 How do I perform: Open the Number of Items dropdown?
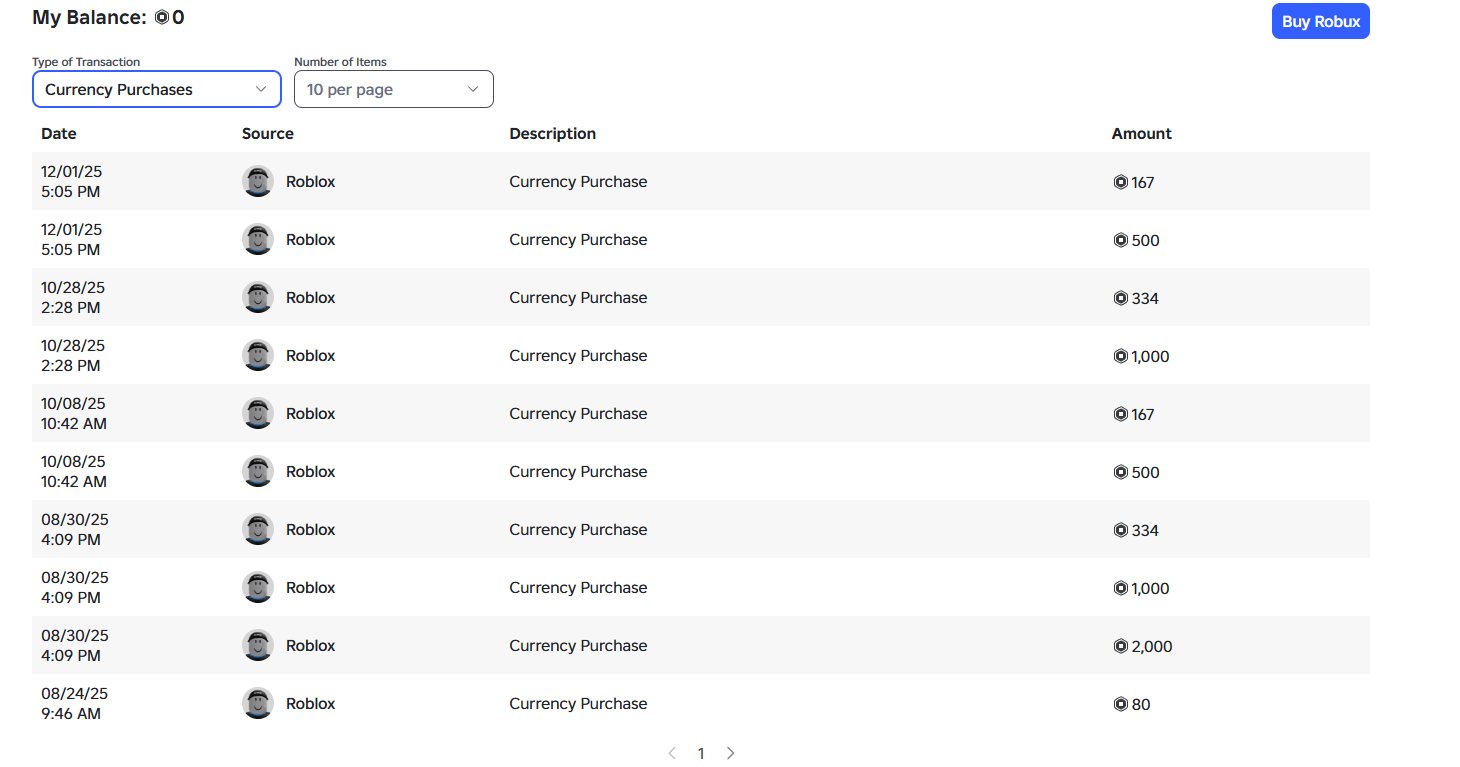pos(394,89)
